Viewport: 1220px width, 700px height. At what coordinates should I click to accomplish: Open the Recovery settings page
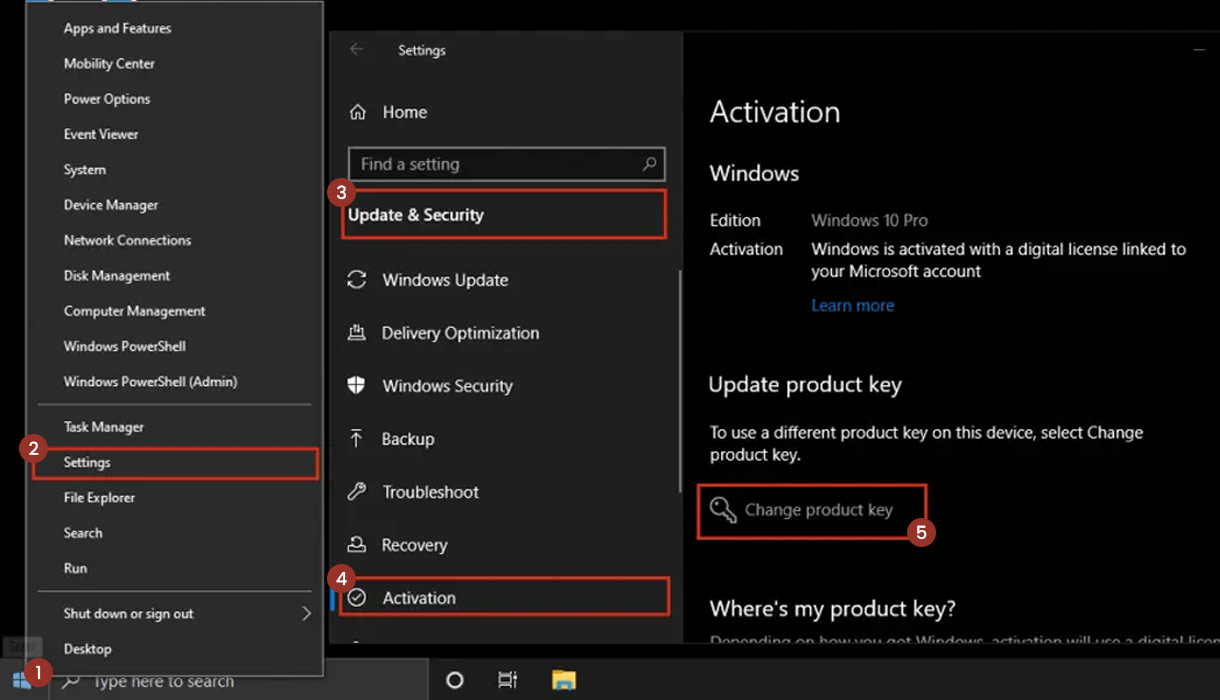(414, 545)
